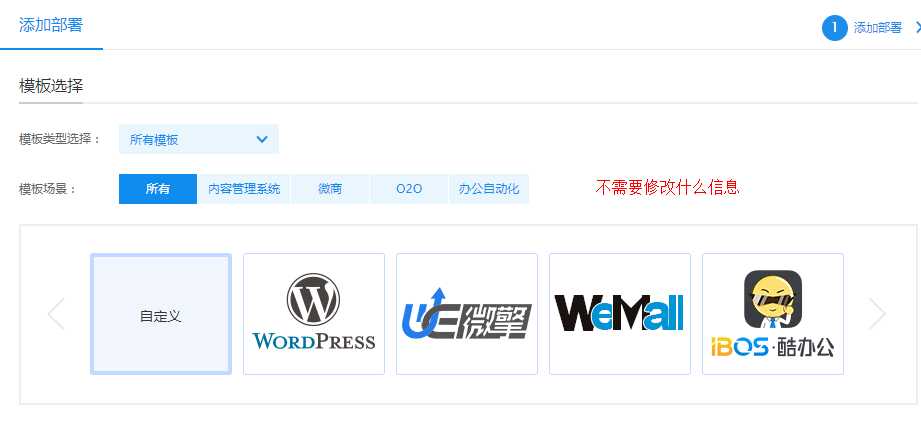Click the 模板场景 label
The height and width of the screenshot is (436, 921).
[x=48, y=189]
